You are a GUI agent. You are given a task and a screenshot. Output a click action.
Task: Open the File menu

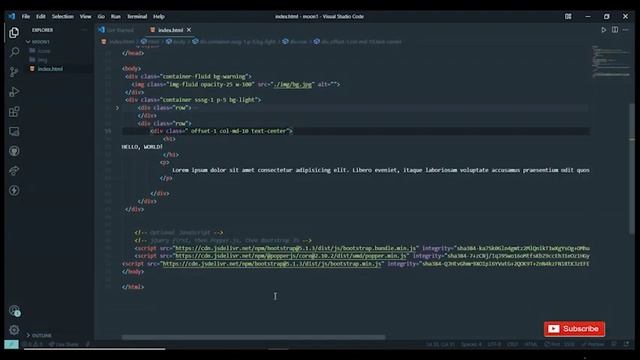(26, 16)
